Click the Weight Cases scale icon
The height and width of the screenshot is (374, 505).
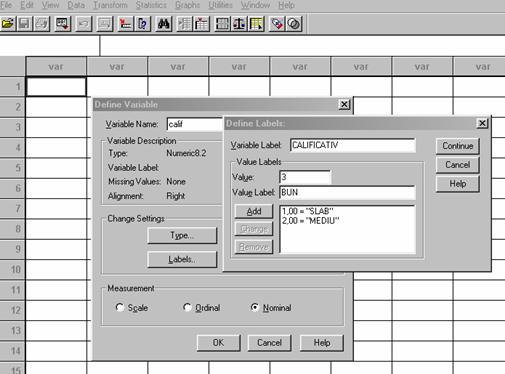coord(239,24)
